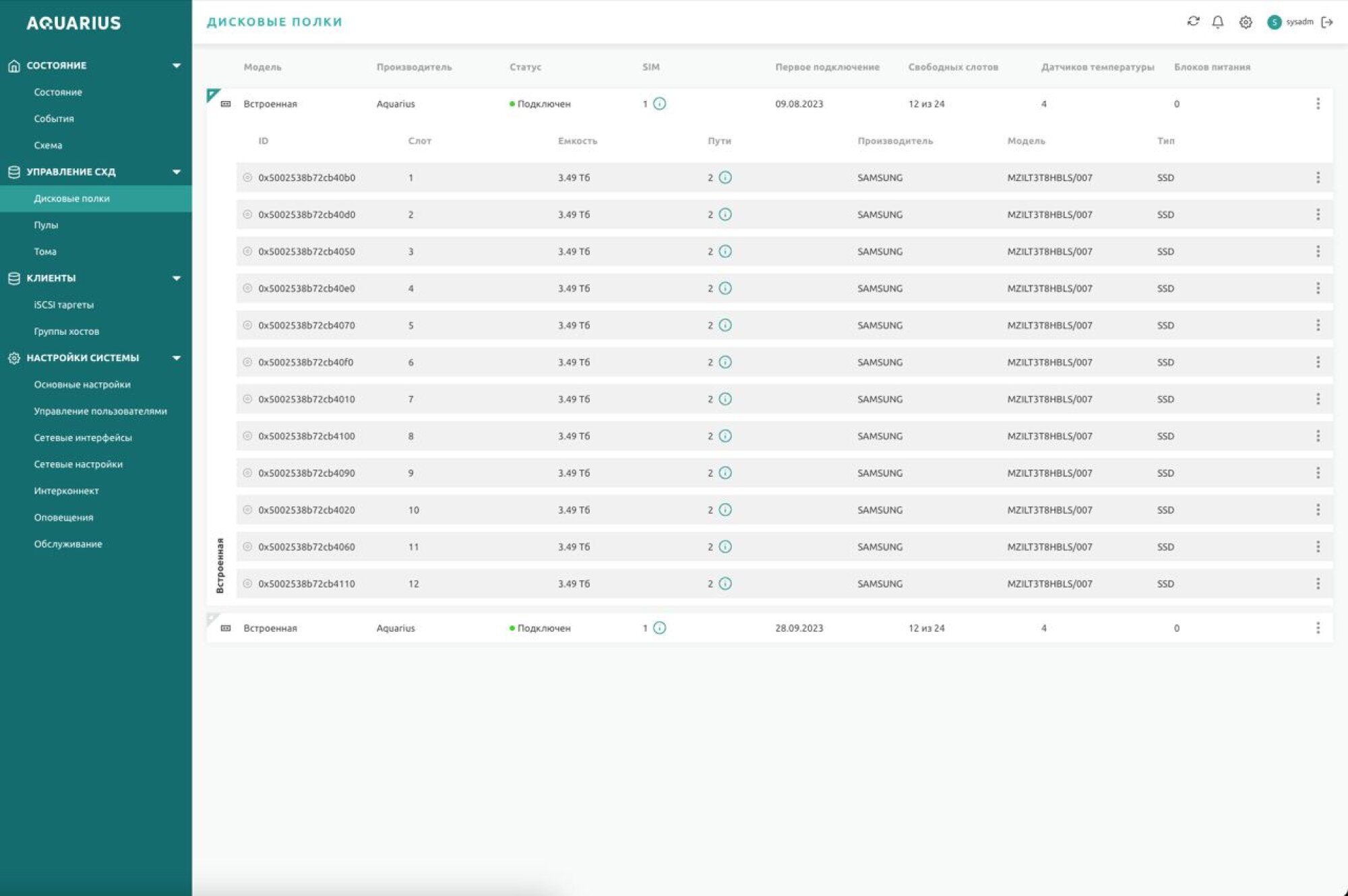Open Интерконнект page
The height and width of the screenshot is (896, 1348).
click(66, 491)
